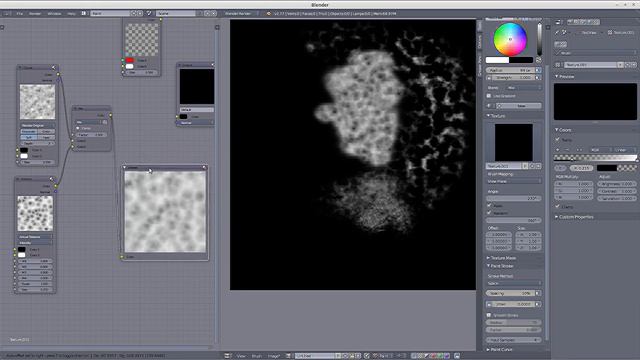Viewport: 640px width, 360px height.
Task: Flip the color ramp button
Action: 579,150
